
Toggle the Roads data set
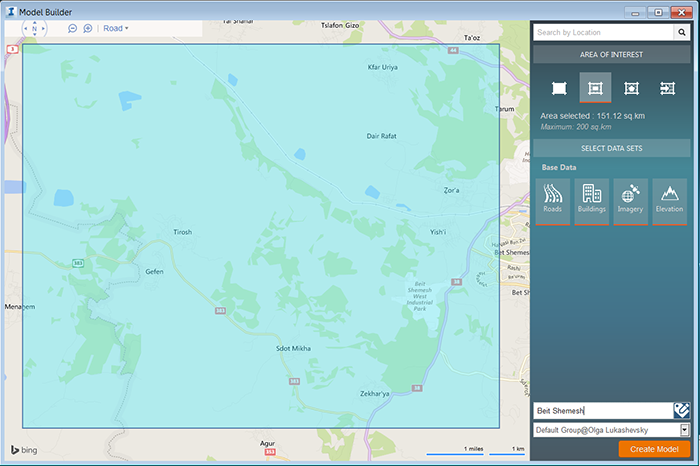pyautogui.click(x=553, y=202)
